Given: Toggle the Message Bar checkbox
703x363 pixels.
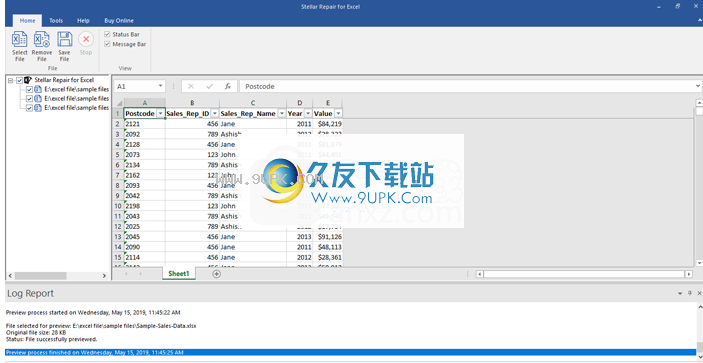Looking at the screenshot, I should point(107,44).
